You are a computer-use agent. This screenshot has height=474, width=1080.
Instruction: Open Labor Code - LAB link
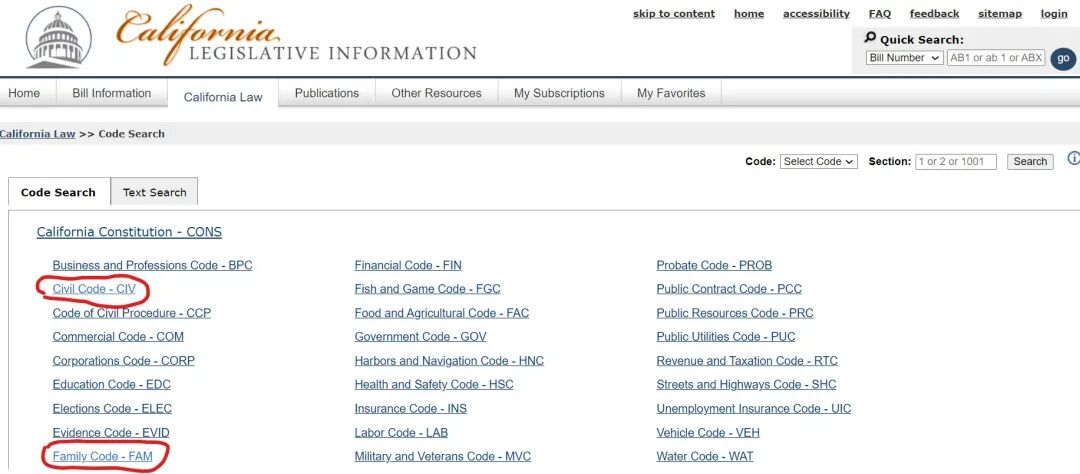pyautogui.click(x=401, y=433)
